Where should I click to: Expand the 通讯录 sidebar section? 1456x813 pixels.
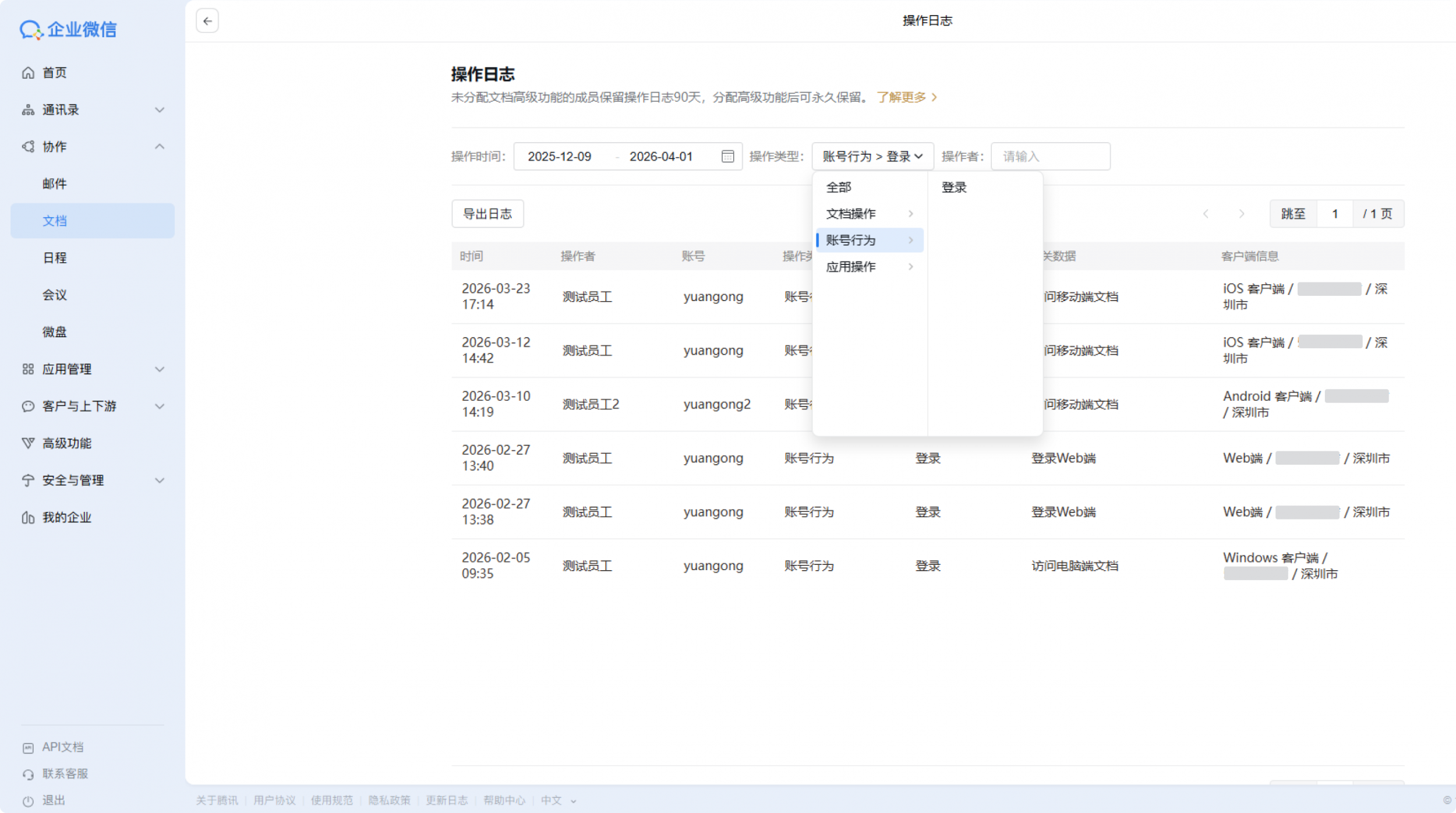160,110
